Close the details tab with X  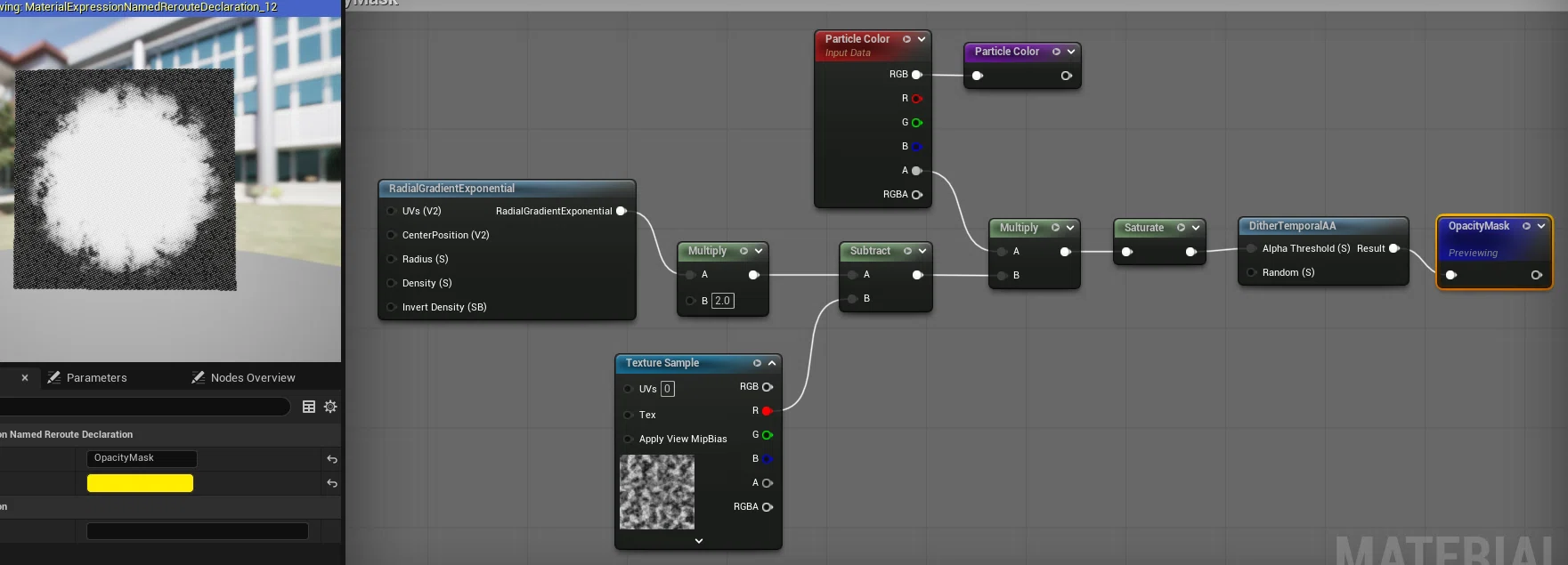(x=25, y=378)
